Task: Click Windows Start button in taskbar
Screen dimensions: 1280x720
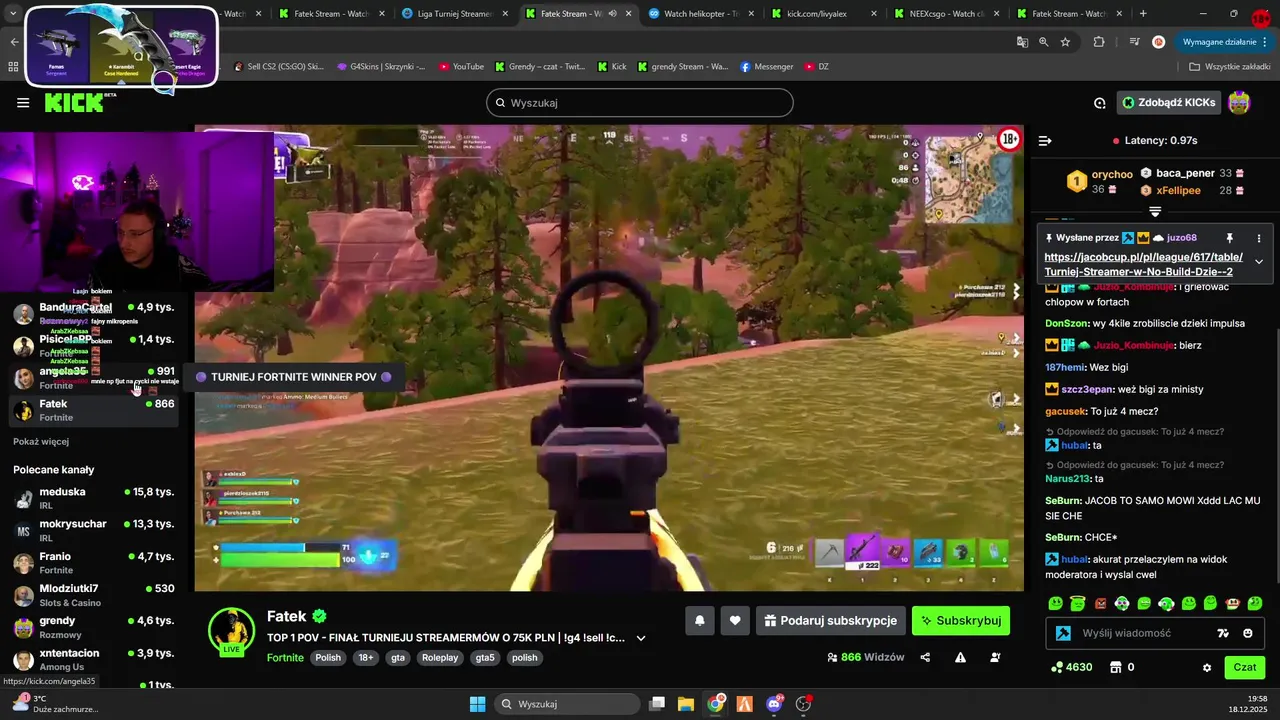Action: [477, 704]
